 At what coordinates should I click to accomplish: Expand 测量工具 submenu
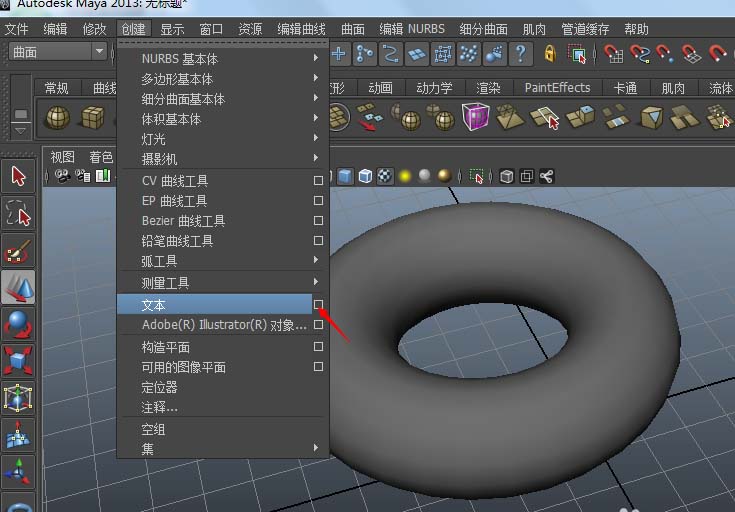click(x=222, y=283)
